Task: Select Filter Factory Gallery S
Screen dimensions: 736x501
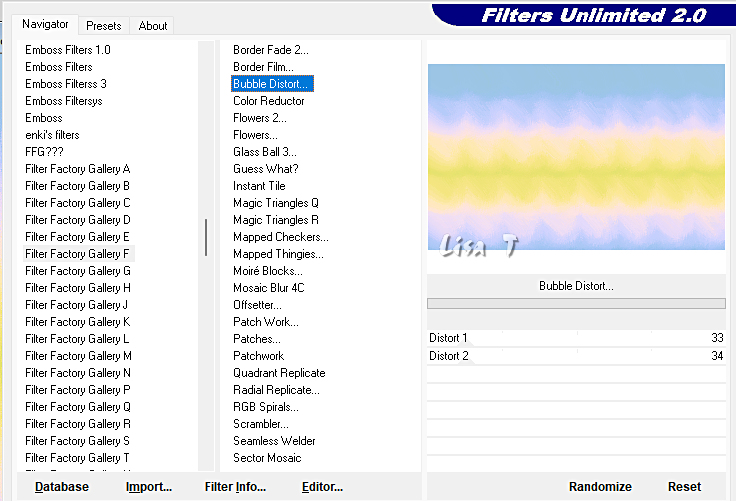Action: tap(77, 441)
